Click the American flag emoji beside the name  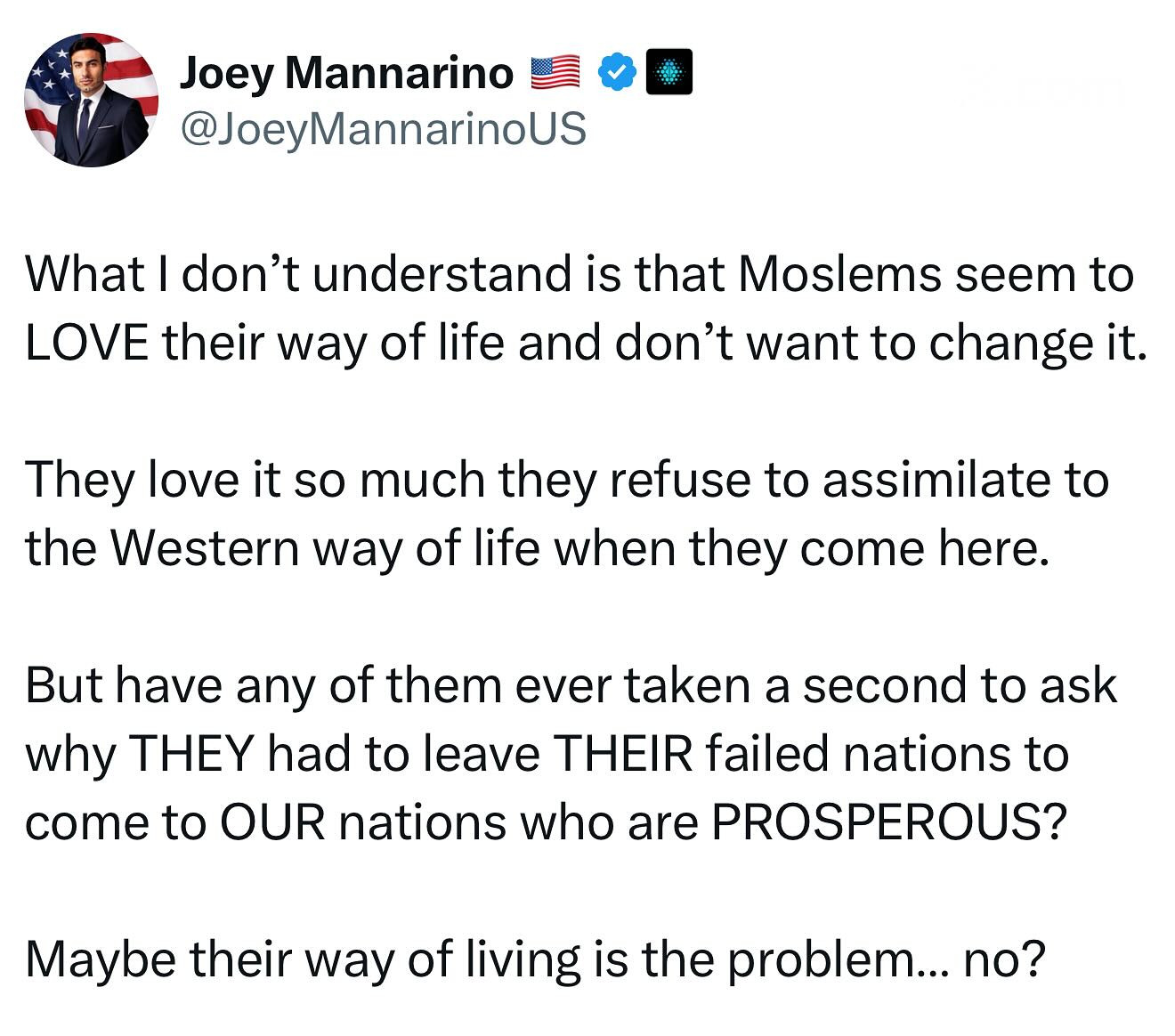tap(555, 73)
